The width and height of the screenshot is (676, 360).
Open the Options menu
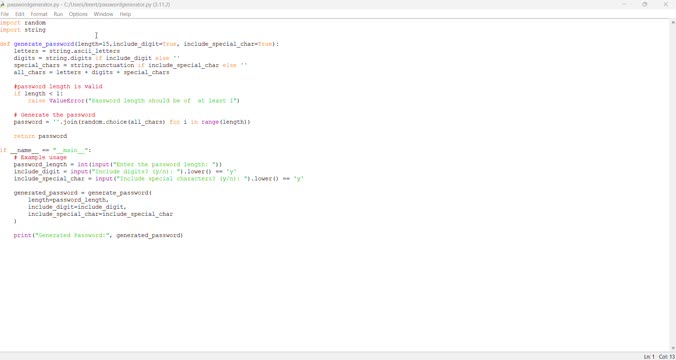(78, 14)
